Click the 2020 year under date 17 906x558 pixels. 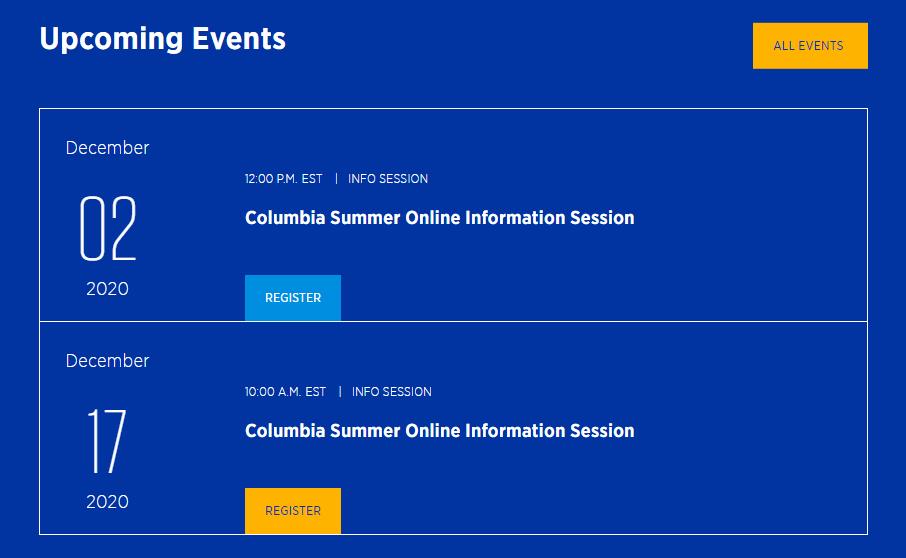(107, 502)
